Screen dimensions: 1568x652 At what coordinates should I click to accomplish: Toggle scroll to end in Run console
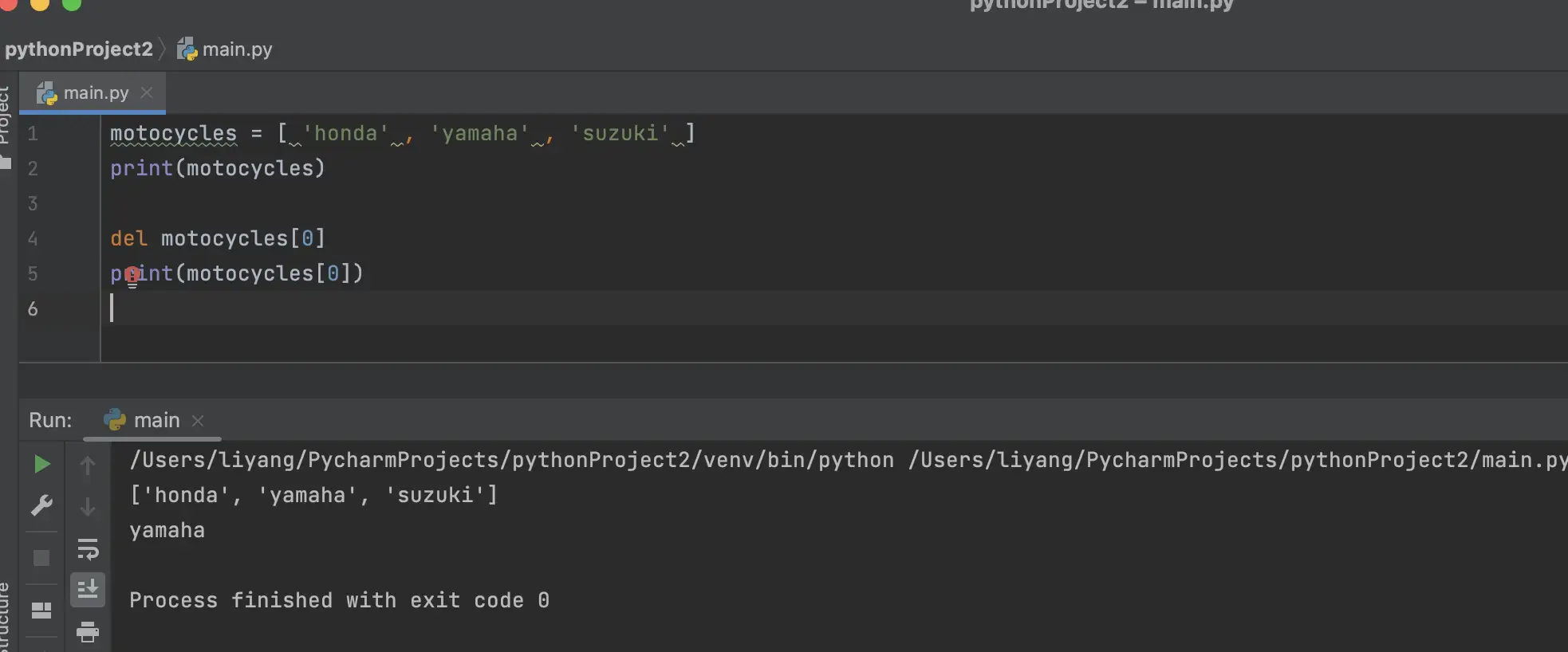88,590
